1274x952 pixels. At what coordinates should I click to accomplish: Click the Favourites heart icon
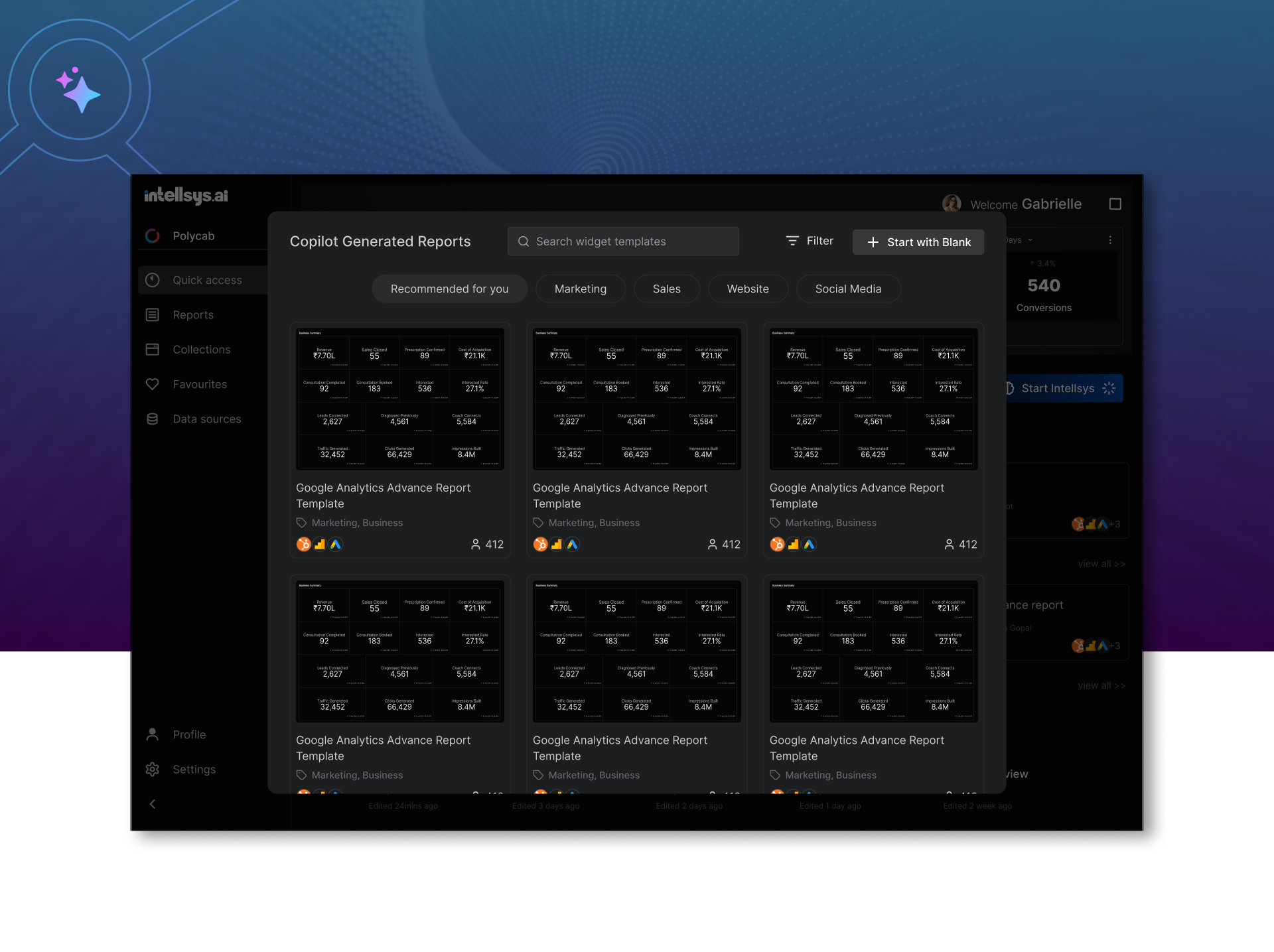[x=153, y=384]
